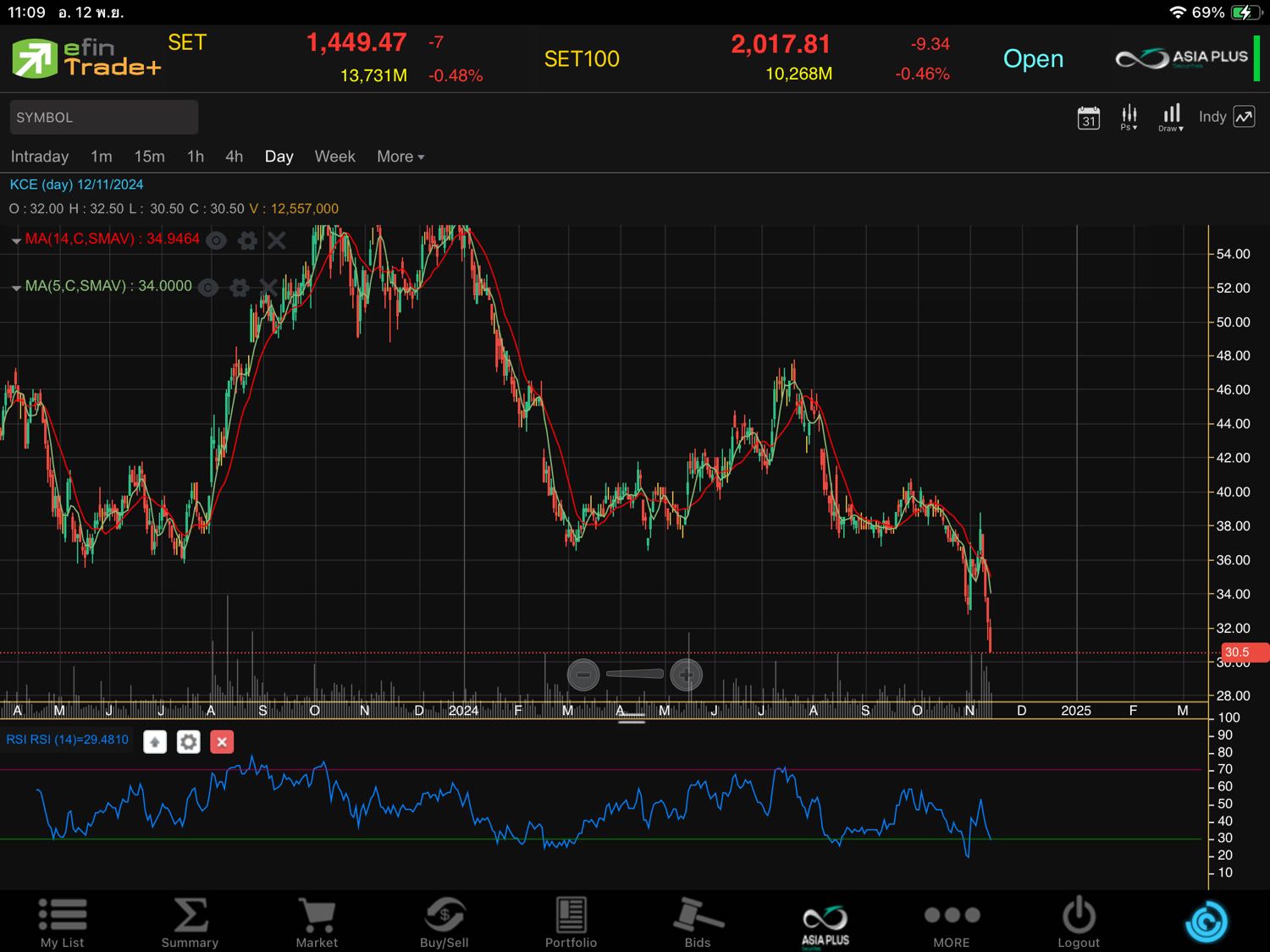Open the Buy/Sell tab
The height and width of the screenshot is (952, 1270).
(444, 922)
